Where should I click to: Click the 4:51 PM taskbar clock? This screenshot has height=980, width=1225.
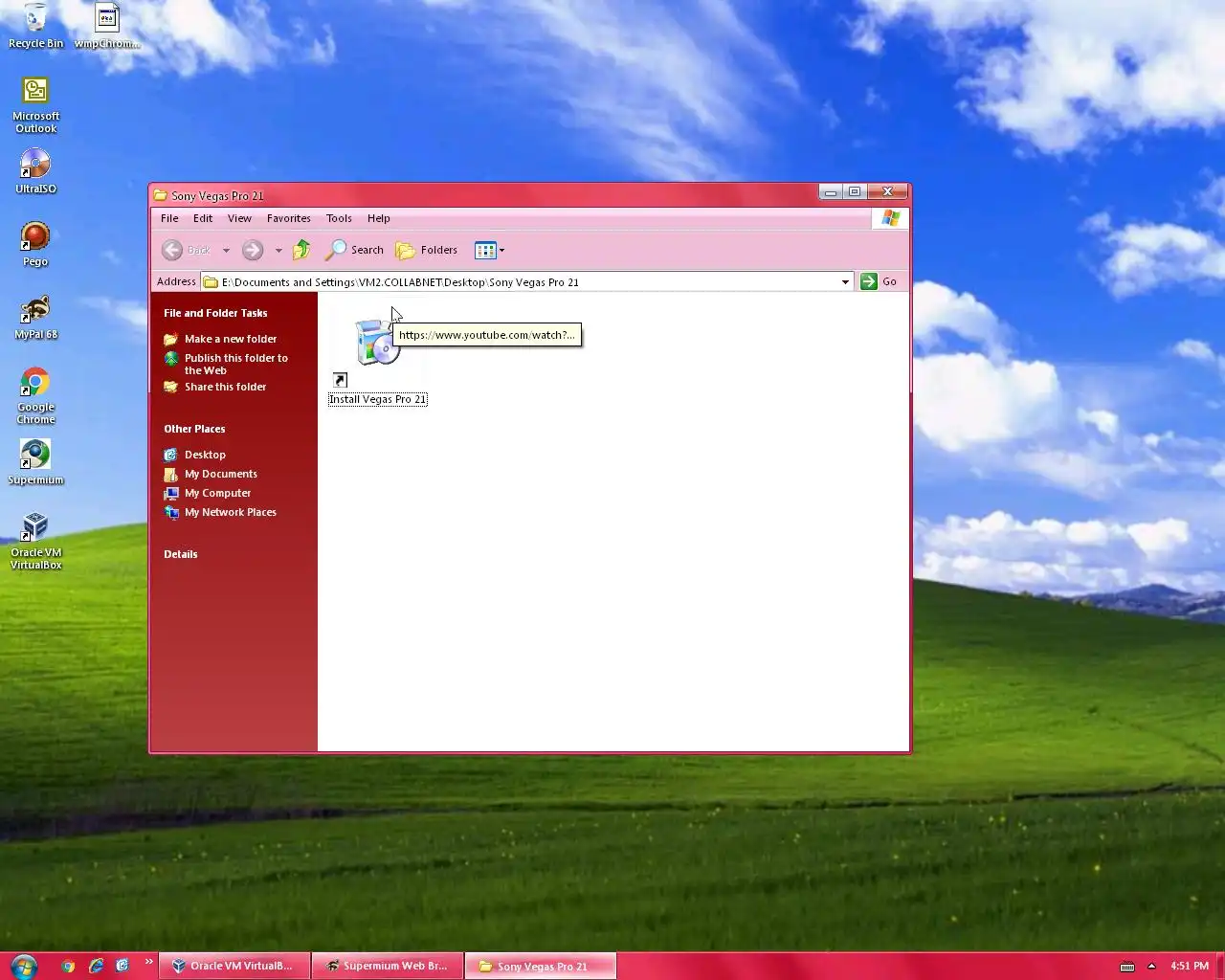[1190, 966]
